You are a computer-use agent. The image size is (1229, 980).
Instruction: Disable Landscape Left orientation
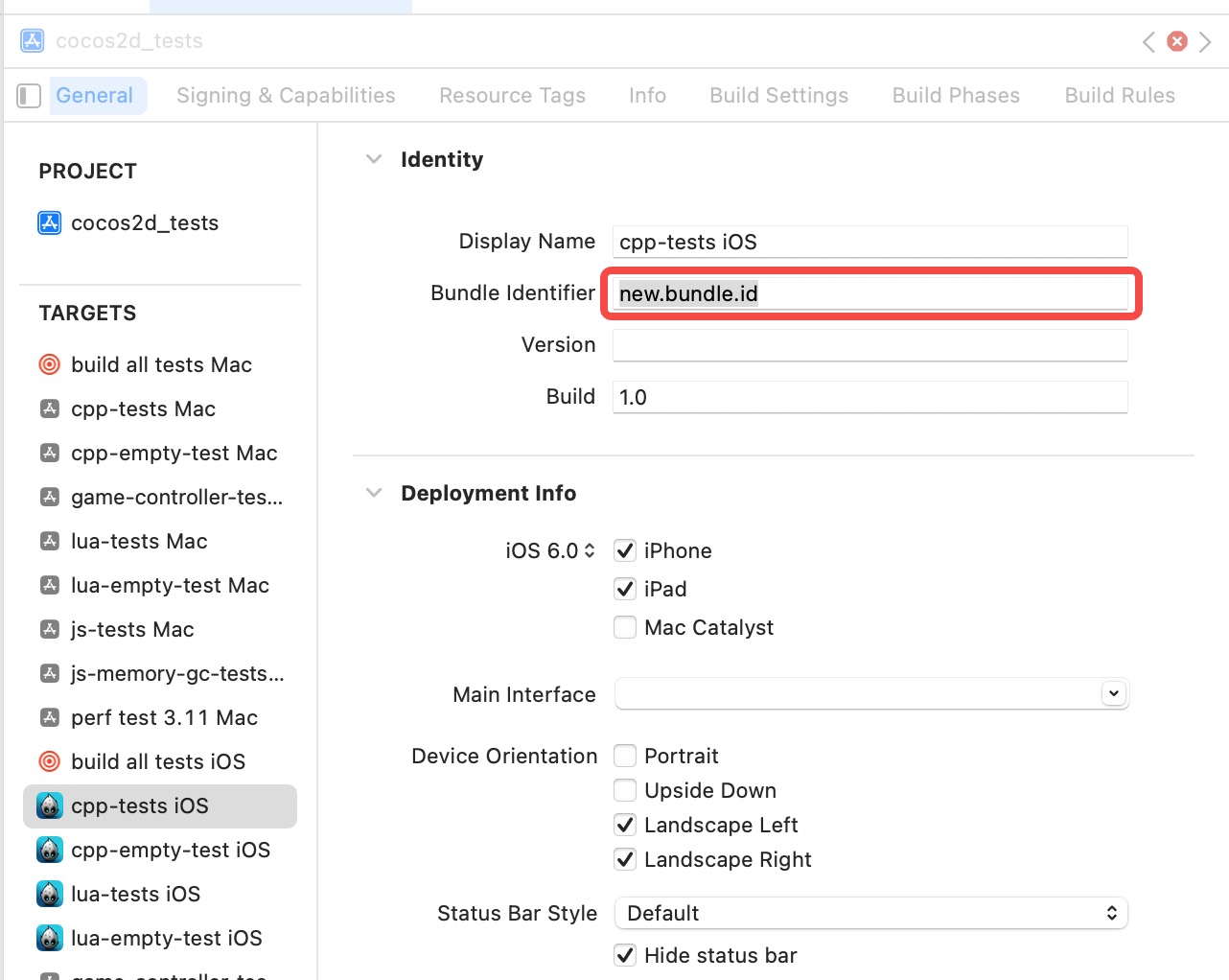point(625,825)
